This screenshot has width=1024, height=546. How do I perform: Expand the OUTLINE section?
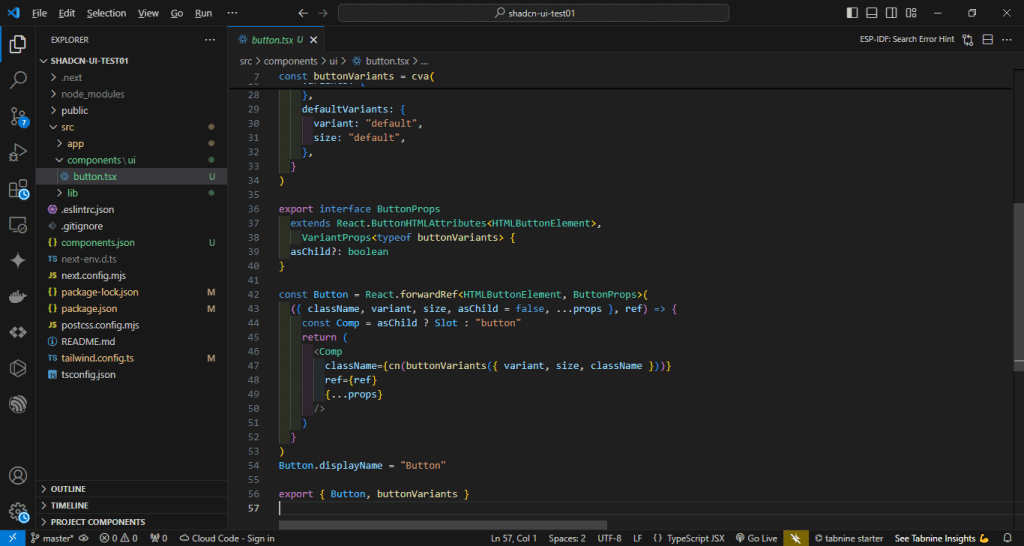click(68, 489)
